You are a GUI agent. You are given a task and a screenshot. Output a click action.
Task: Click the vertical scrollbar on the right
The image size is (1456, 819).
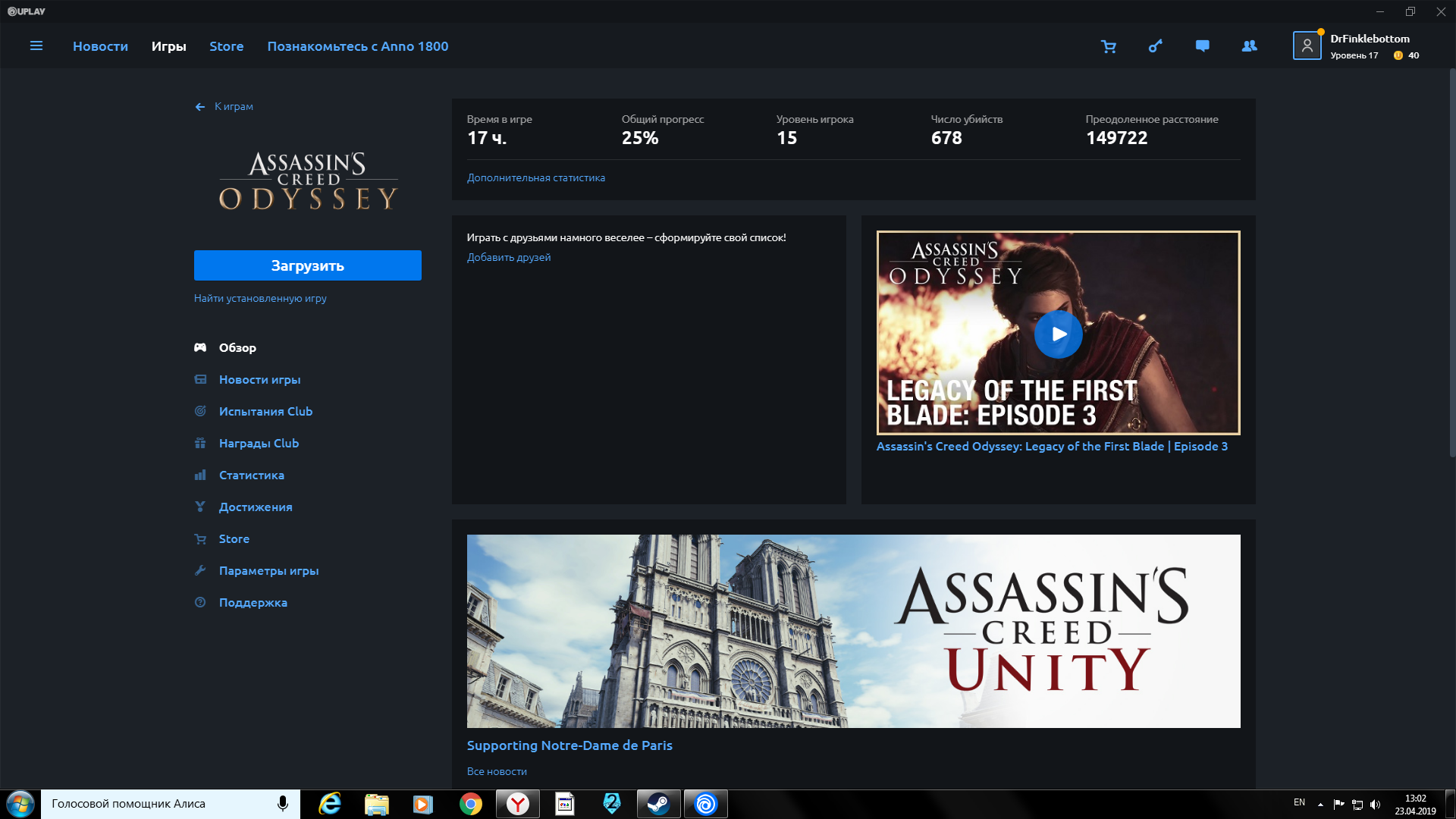point(1452,262)
